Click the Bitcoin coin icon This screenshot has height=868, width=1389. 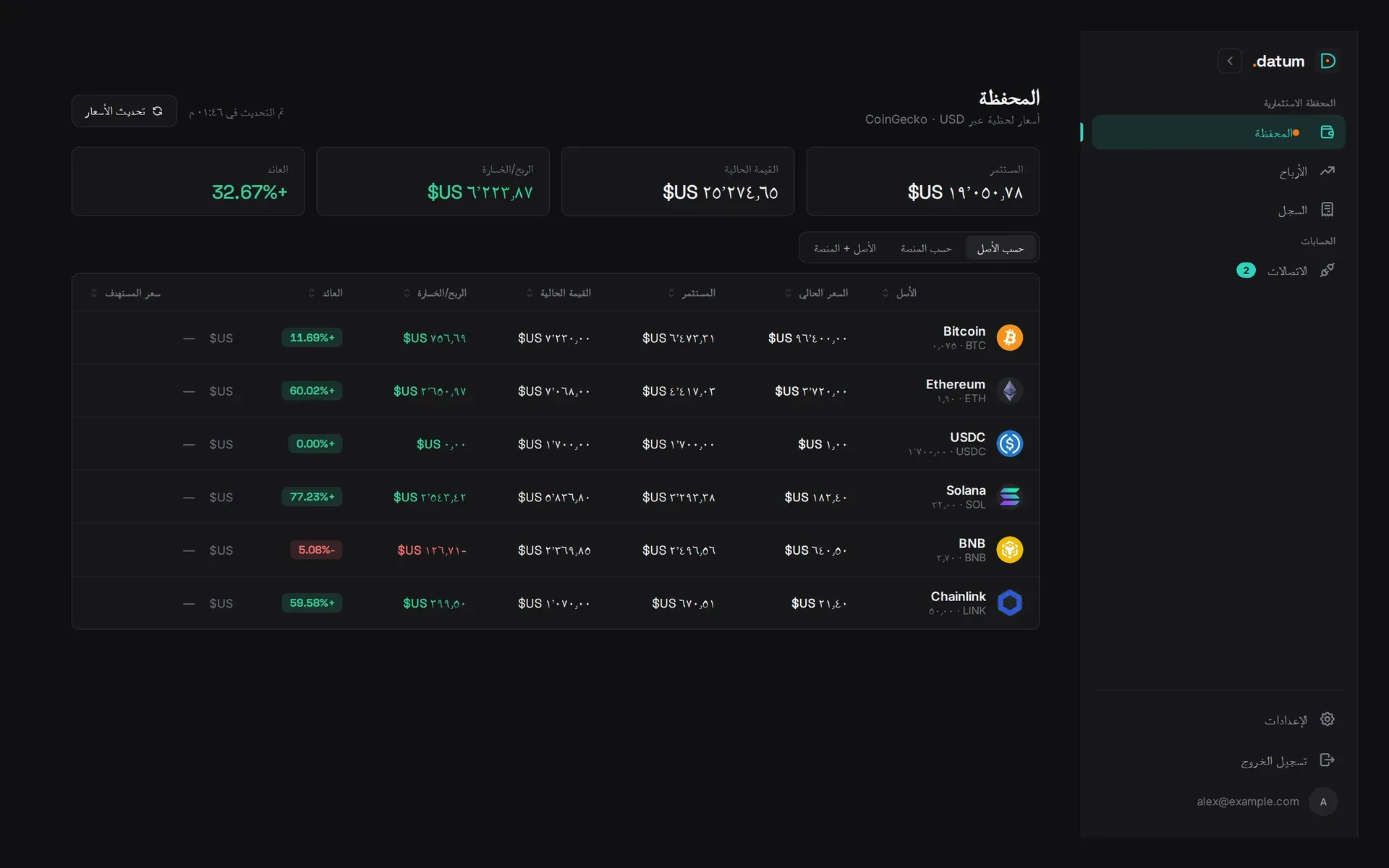coord(1010,338)
